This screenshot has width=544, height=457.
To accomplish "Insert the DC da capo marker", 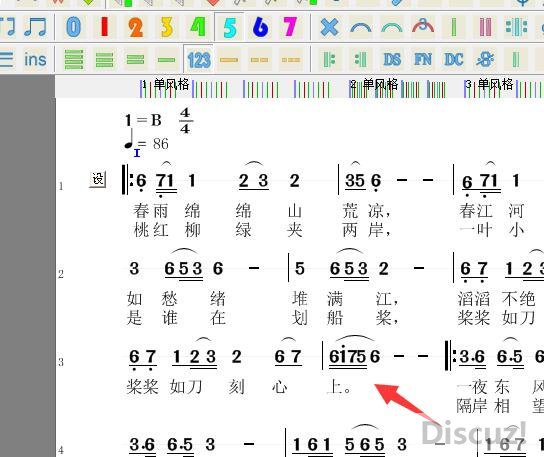I will click(454, 59).
